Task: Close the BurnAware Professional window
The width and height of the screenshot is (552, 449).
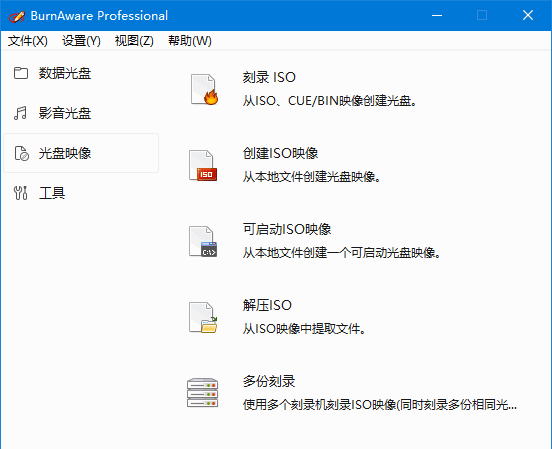Action: click(528, 15)
